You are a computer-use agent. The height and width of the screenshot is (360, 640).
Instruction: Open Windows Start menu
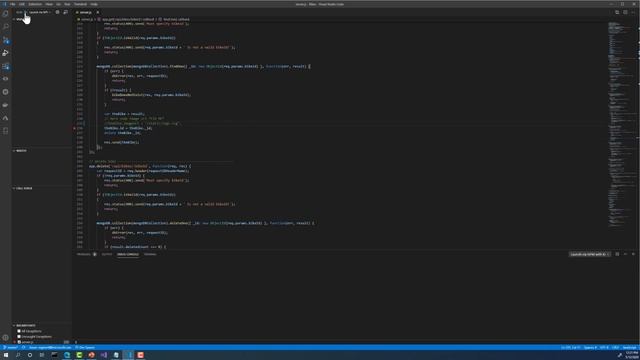point(6,355)
